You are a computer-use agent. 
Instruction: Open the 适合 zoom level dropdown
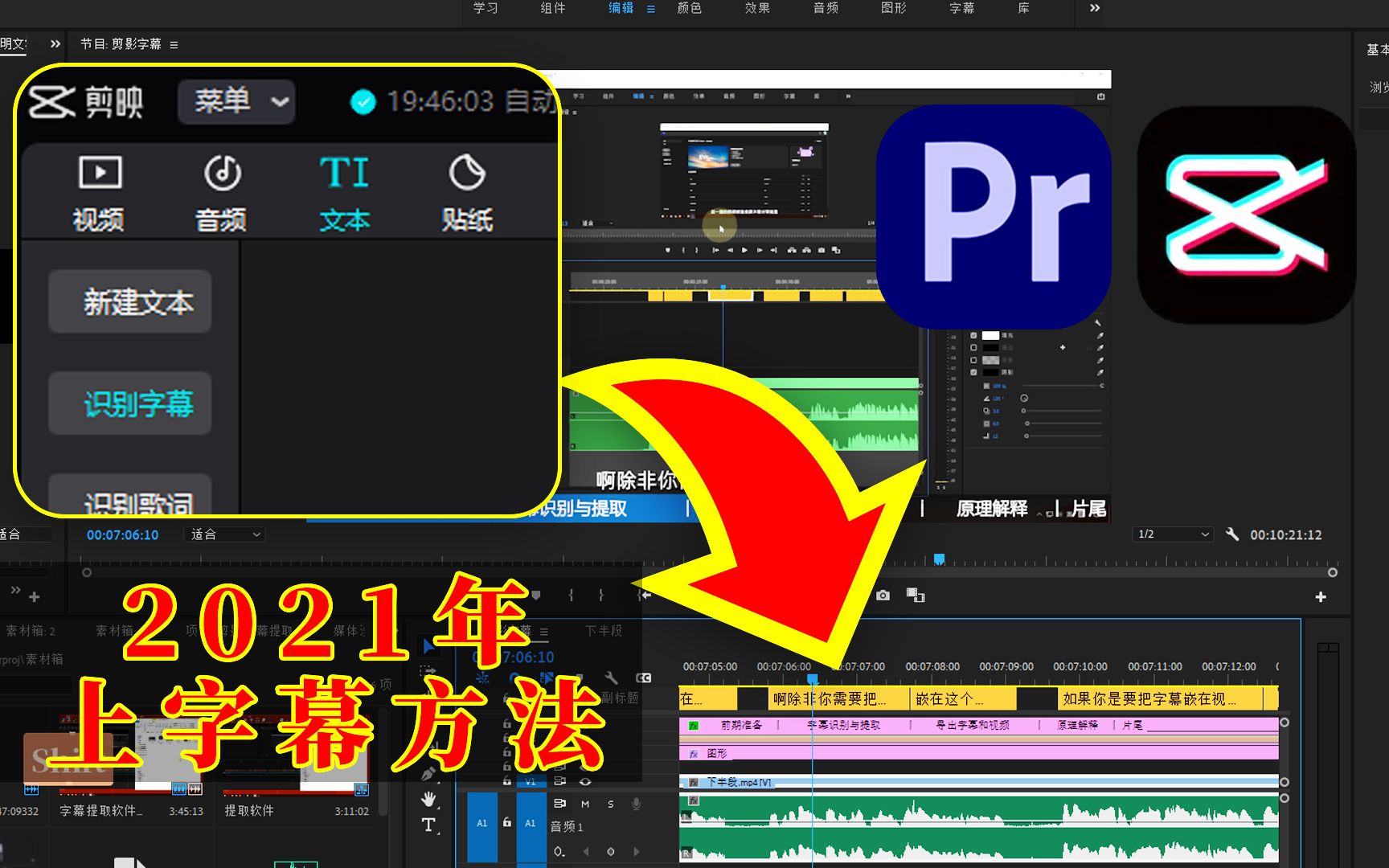coord(224,534)
